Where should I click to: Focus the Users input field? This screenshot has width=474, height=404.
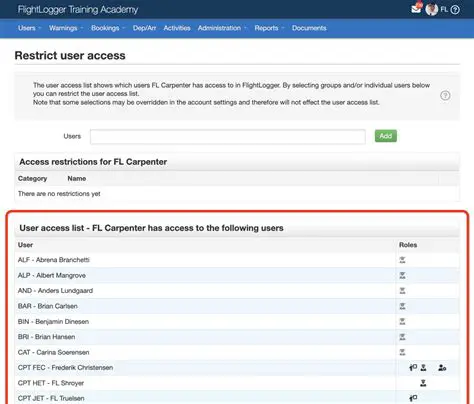[x=228, y=137]
